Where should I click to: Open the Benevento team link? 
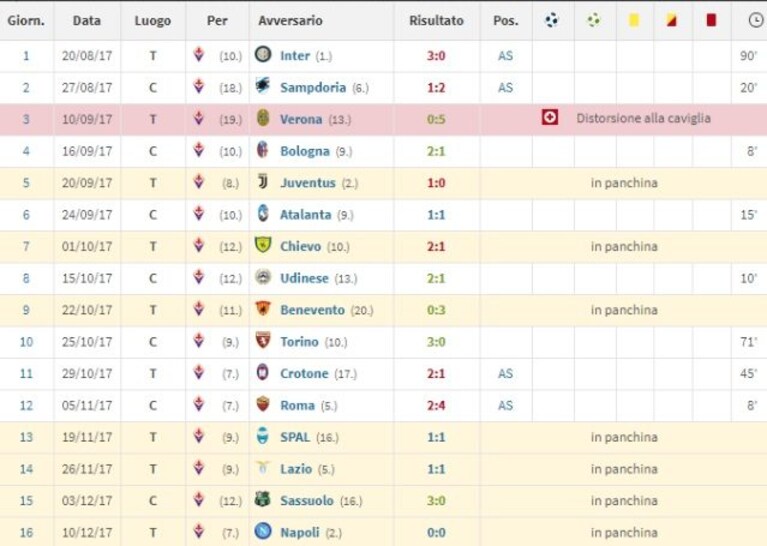pyautogui.click(x=313, y=310)
